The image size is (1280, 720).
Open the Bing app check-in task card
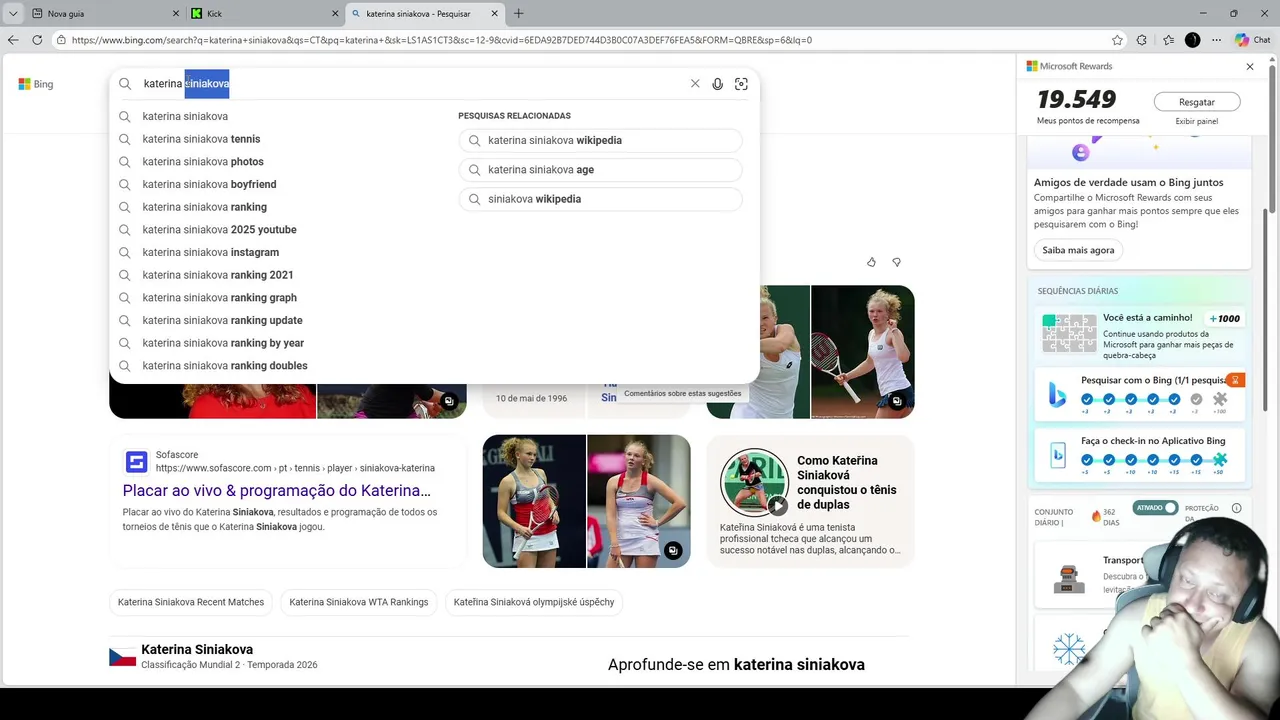[1141, 455]
